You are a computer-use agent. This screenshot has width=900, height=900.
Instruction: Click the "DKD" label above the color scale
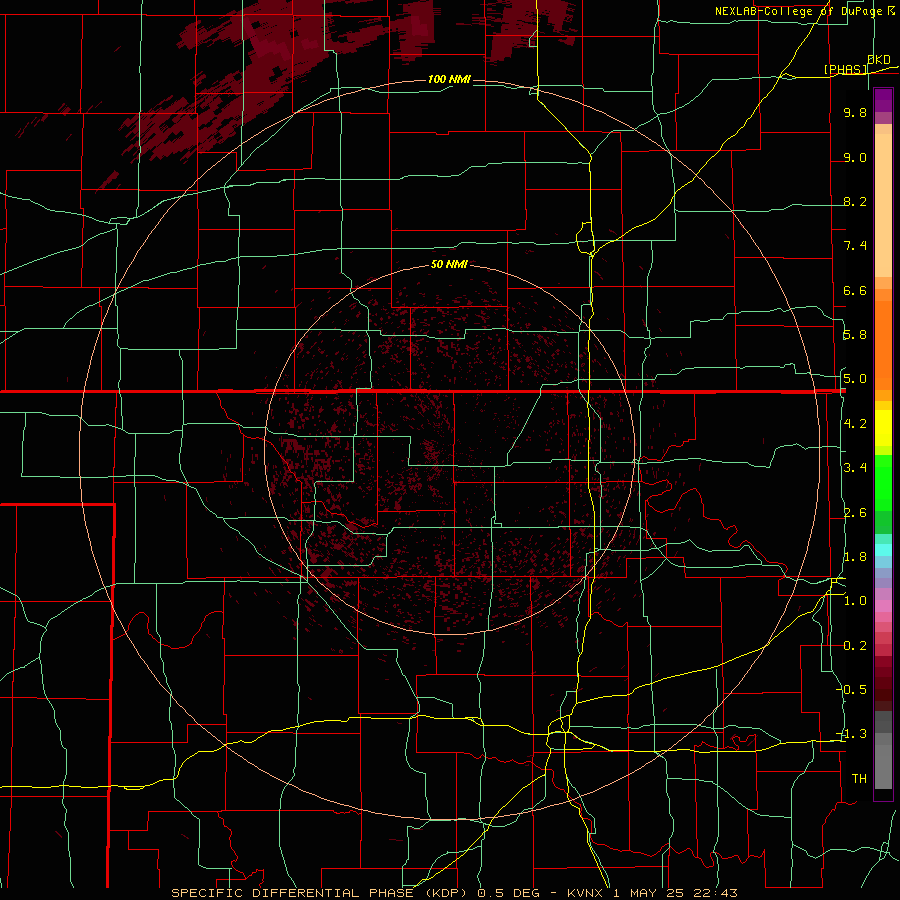pyautogui.click(x=879, y=60)
